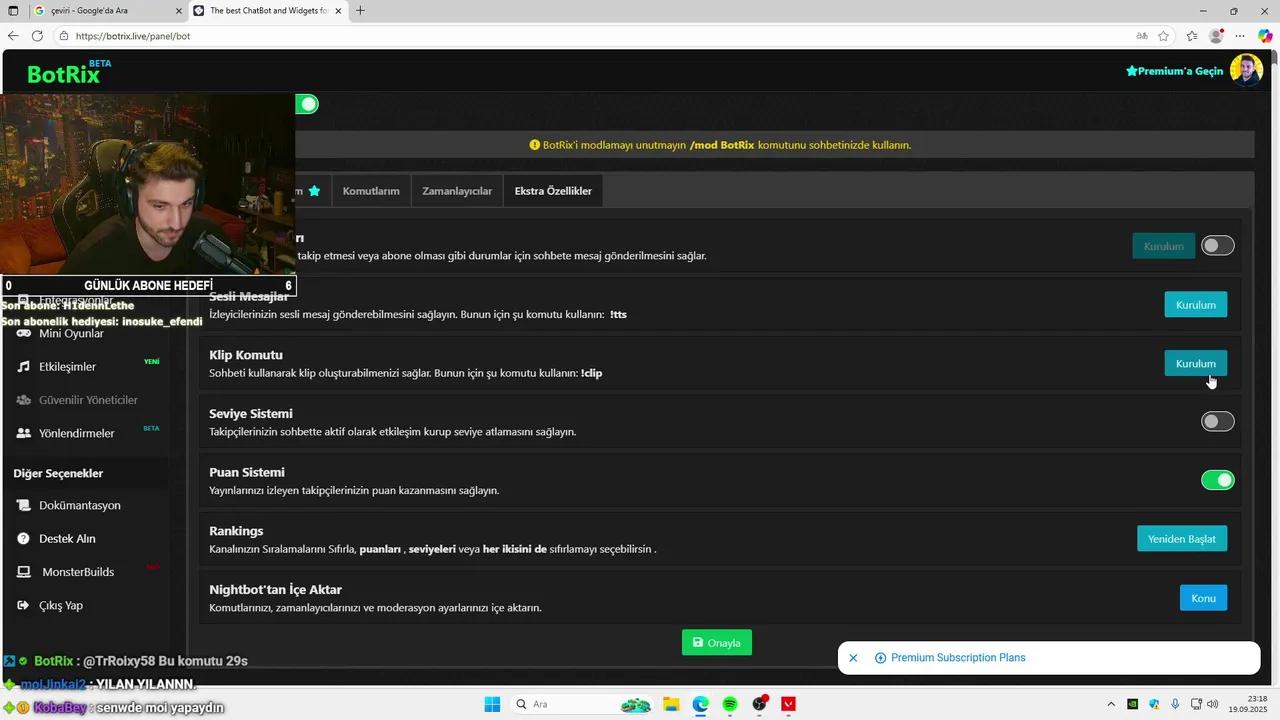
Task: Open the Edge Favorites list icon
Action: point(1192,36)
